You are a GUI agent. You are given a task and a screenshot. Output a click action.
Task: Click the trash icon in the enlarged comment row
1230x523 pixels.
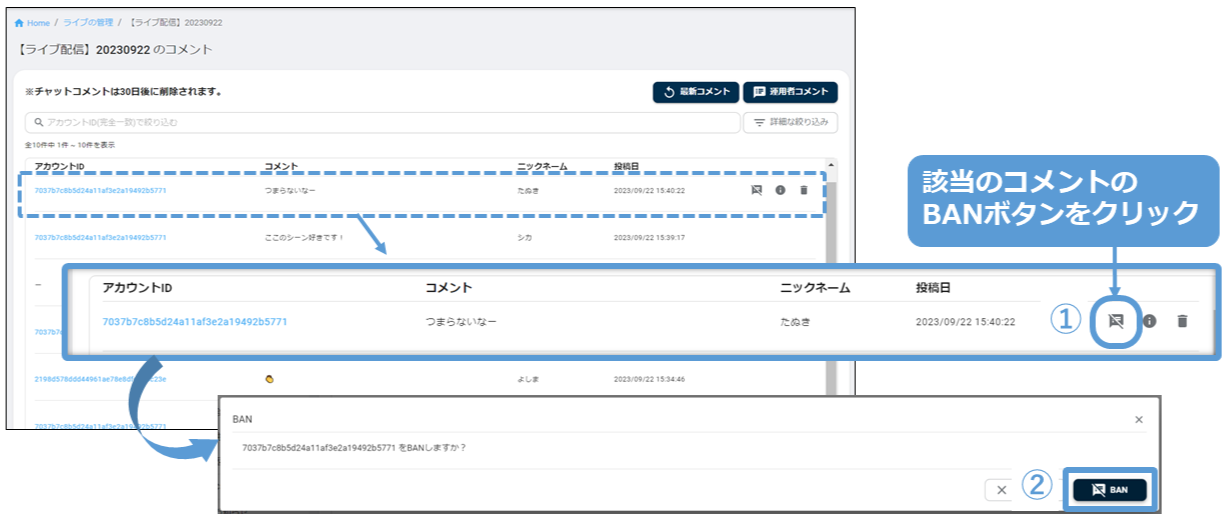(x=1182, y=321)
